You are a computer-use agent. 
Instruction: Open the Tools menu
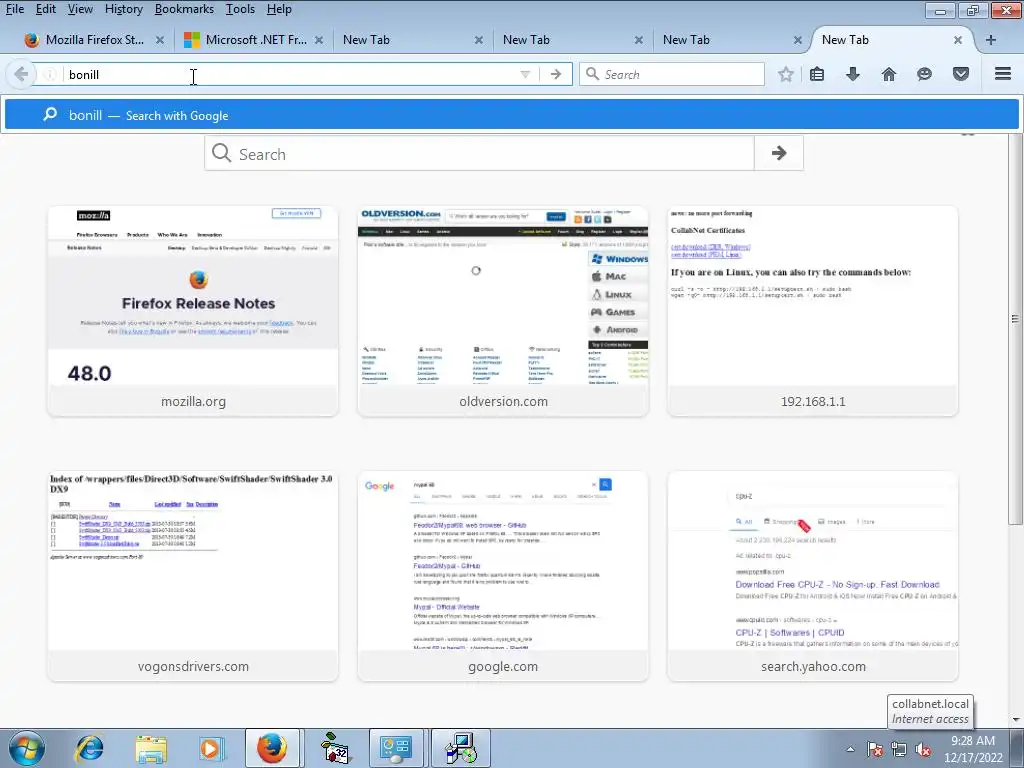[240, 9]
